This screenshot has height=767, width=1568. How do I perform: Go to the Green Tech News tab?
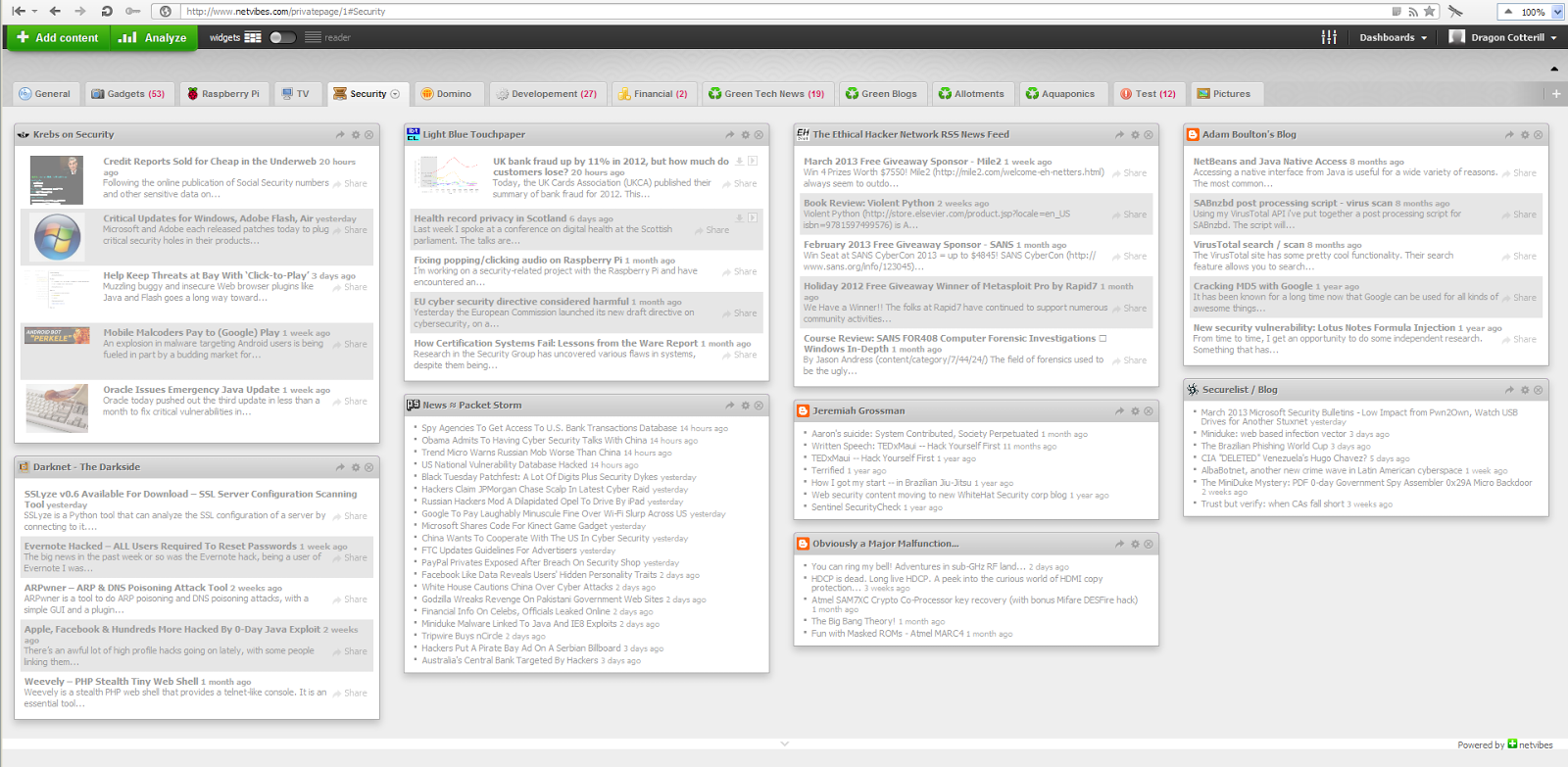pyautogui.click(x=766, y=94)
